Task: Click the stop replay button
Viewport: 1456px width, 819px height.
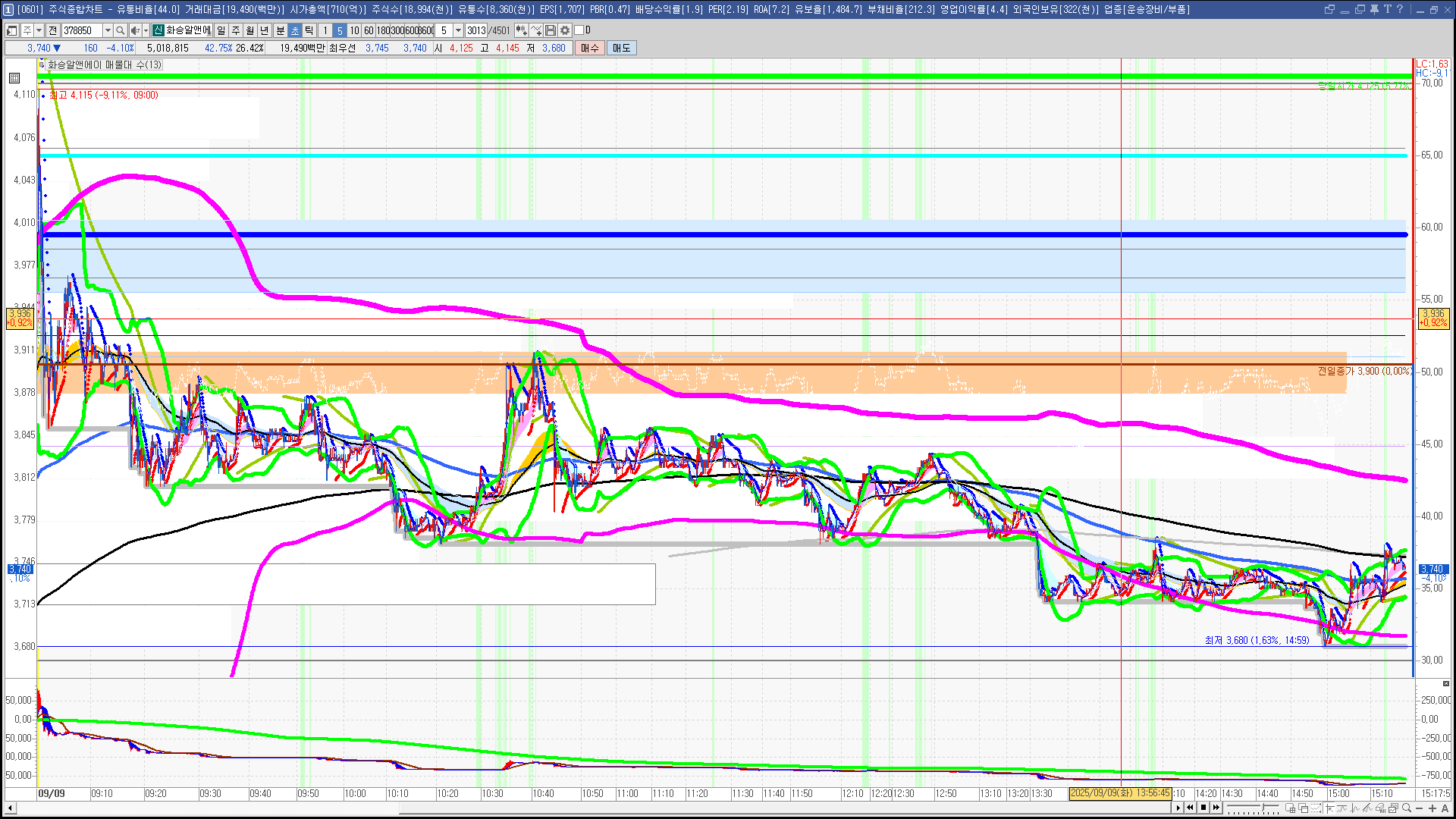Action: point(1203,808)
